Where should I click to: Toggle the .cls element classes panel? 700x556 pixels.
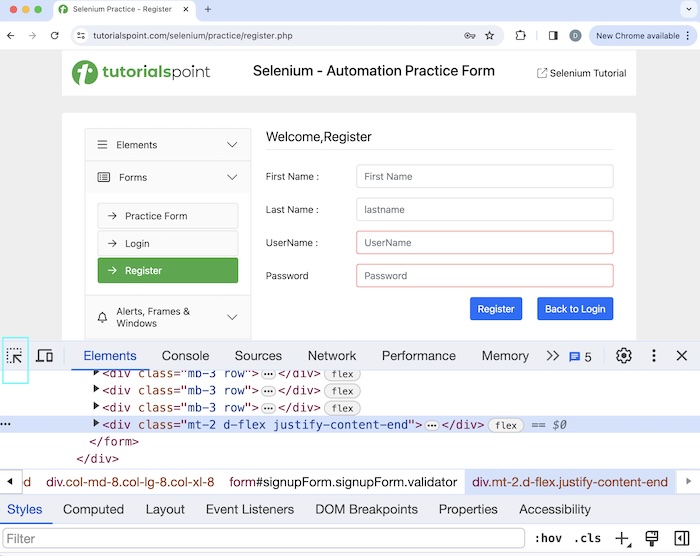(x=588, y=539)
